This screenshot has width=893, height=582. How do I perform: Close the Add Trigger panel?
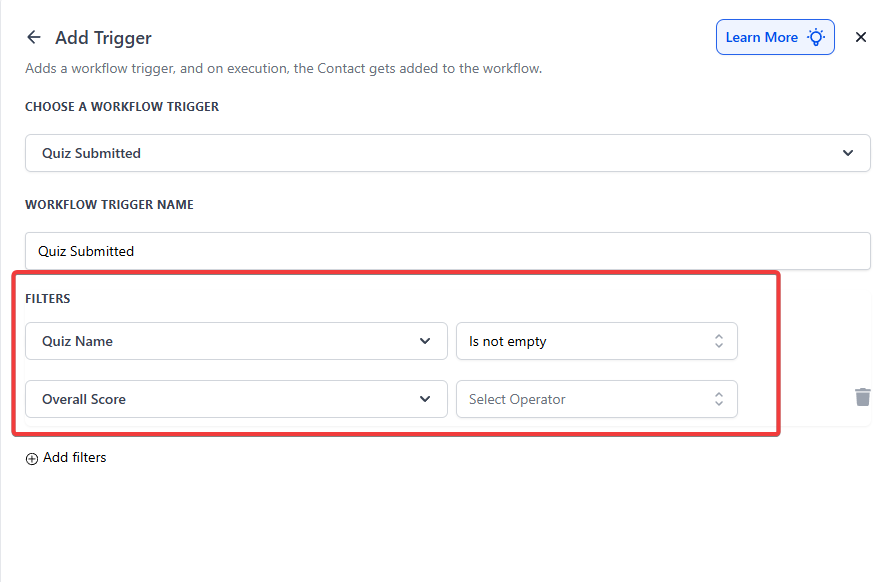pos(861,38)
